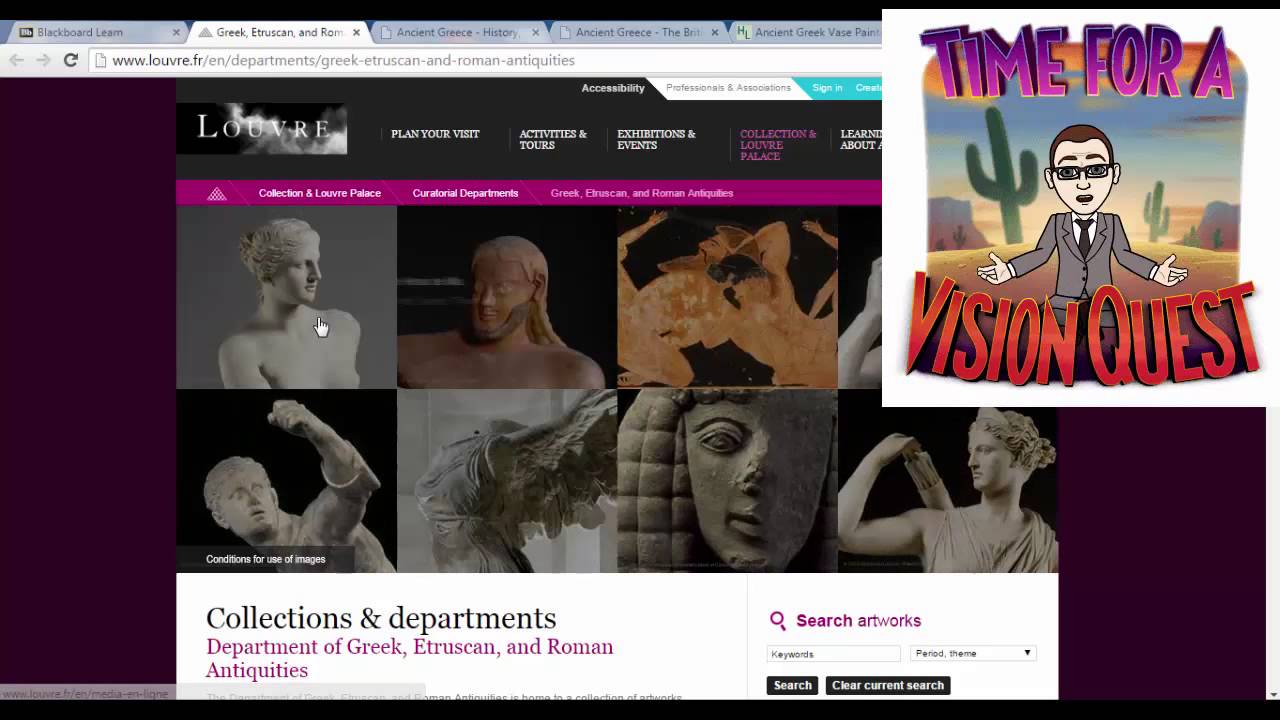Click the Venus de Milo statue thumbnail
This screenshot has height=720, width=1280.
(287, 297)
